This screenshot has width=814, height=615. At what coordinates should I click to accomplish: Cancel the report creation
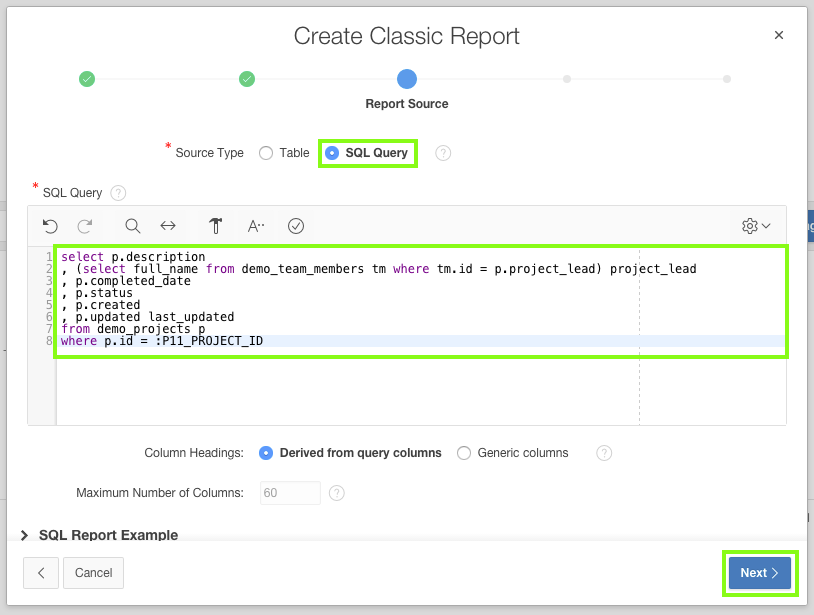93,572
